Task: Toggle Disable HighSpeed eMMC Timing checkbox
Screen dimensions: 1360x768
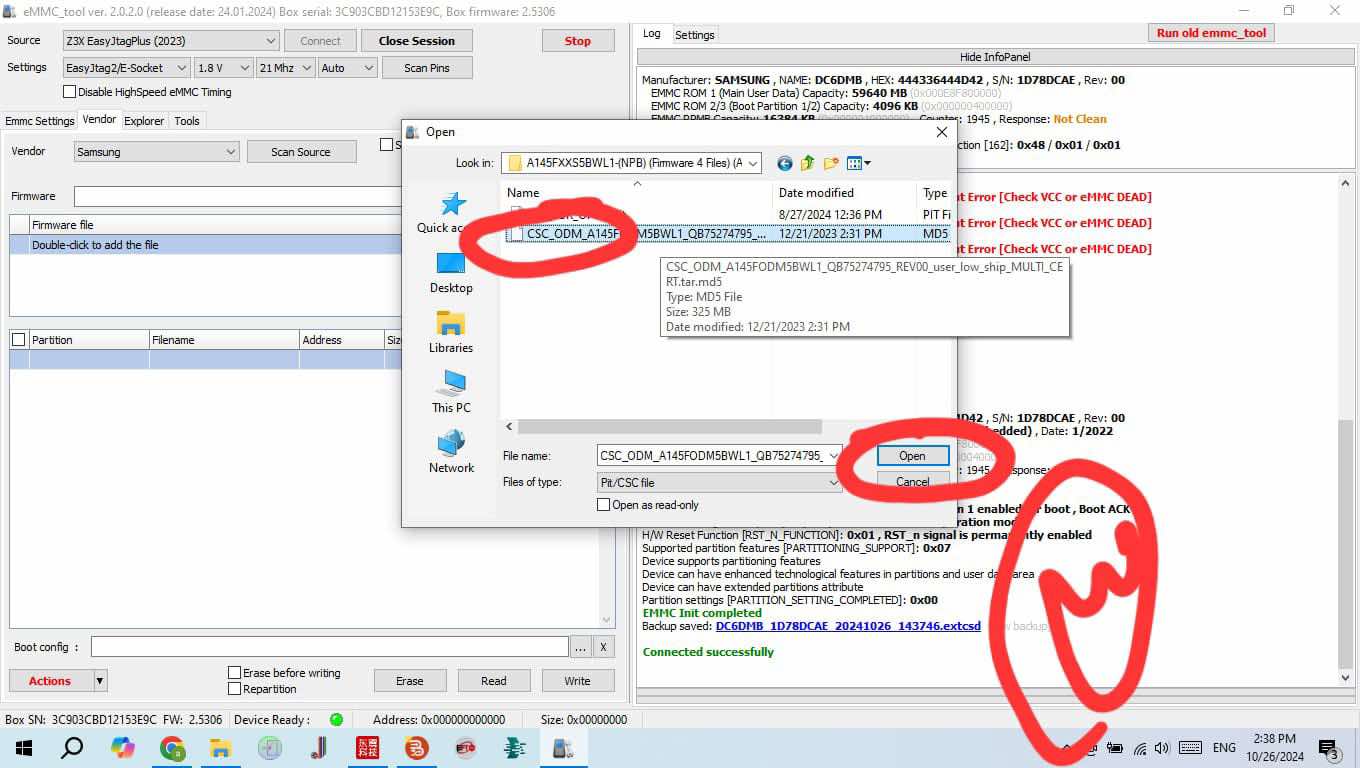Action: [x=69, y=92]
